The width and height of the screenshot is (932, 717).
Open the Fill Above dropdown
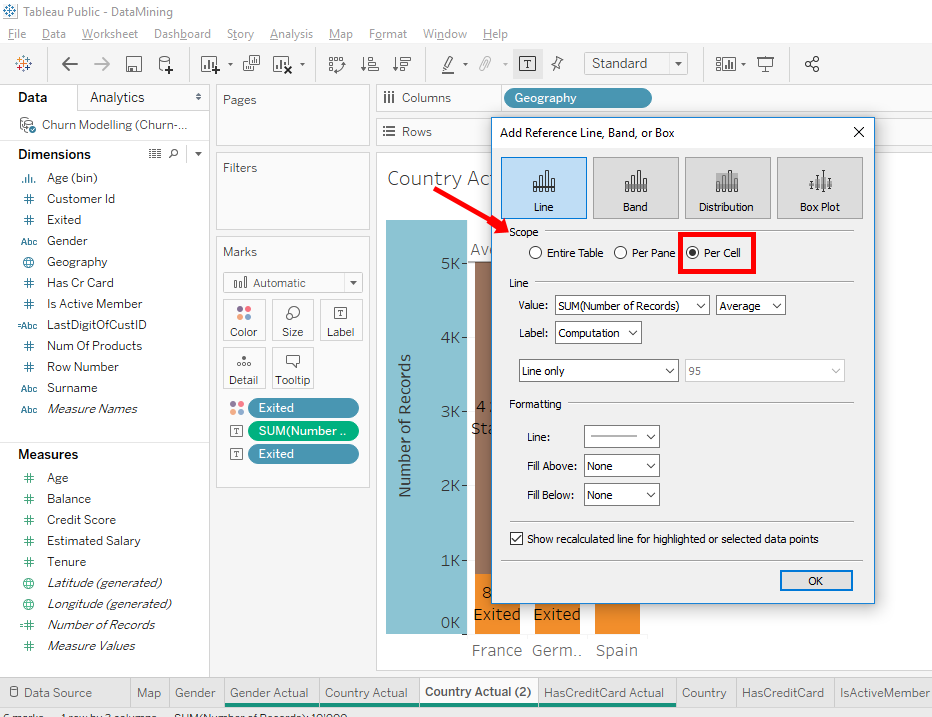[x=621, y=466]
